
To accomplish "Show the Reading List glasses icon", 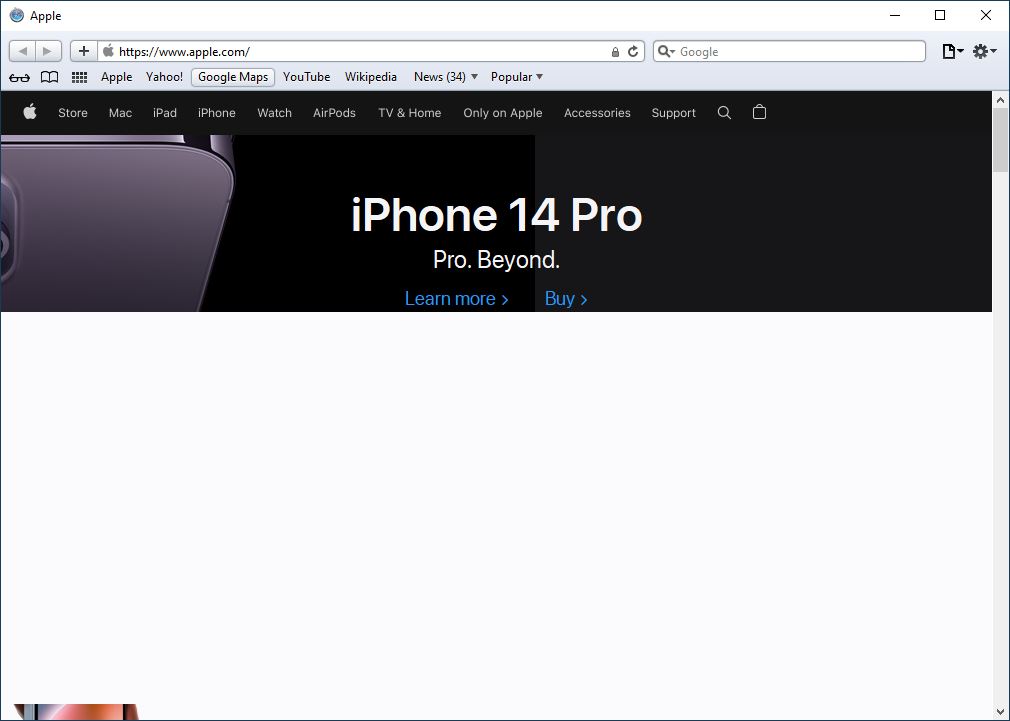I will pyautogui.click(x=19, y=77).
